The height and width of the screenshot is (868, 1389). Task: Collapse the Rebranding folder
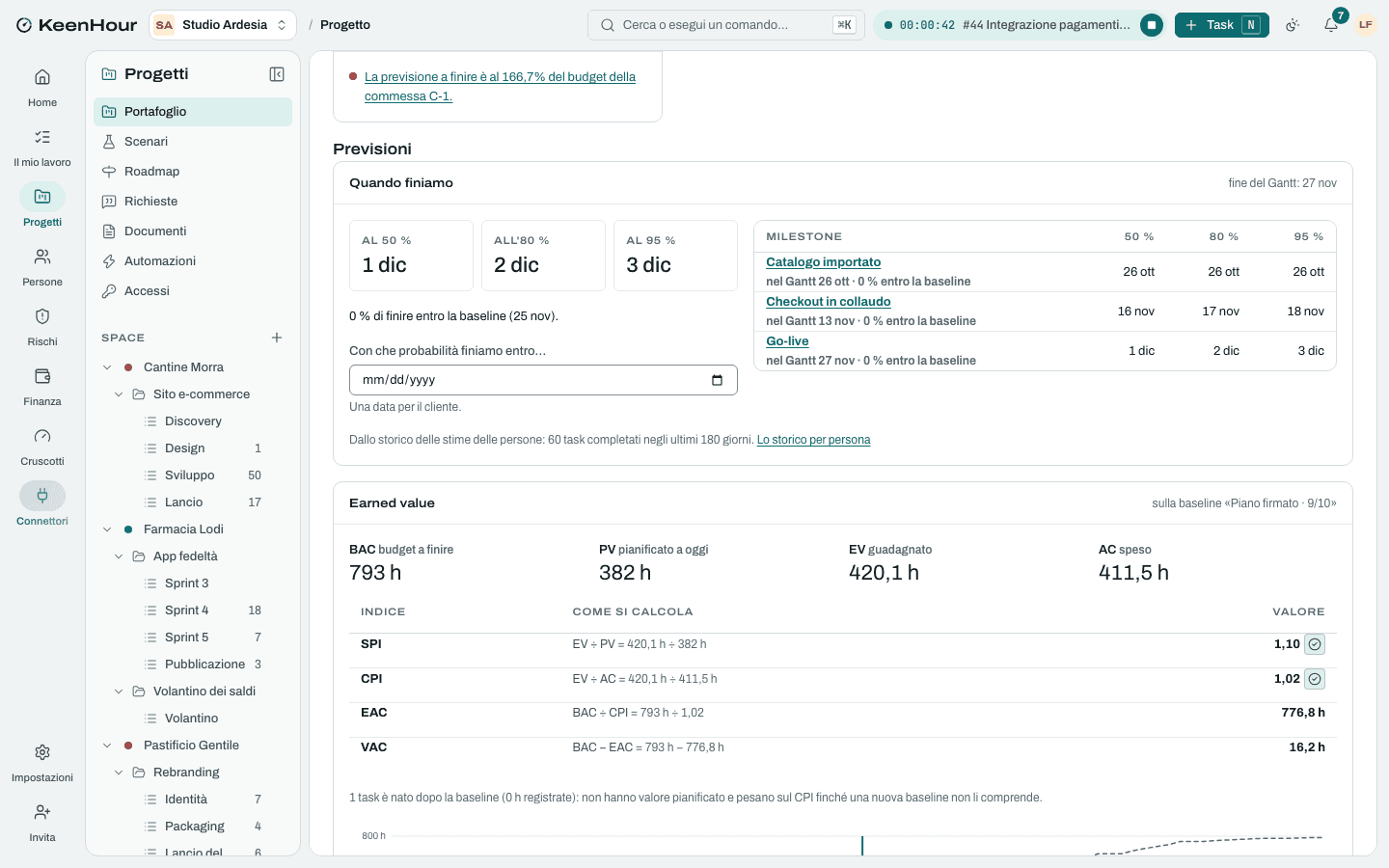point(119,773)
